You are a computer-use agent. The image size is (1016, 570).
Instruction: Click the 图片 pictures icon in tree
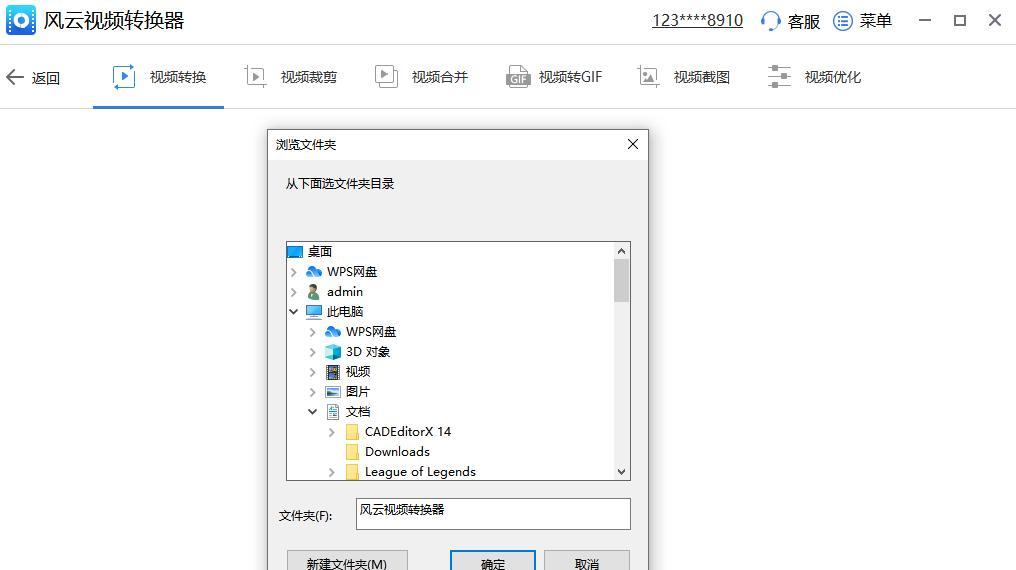coord(333,392)
